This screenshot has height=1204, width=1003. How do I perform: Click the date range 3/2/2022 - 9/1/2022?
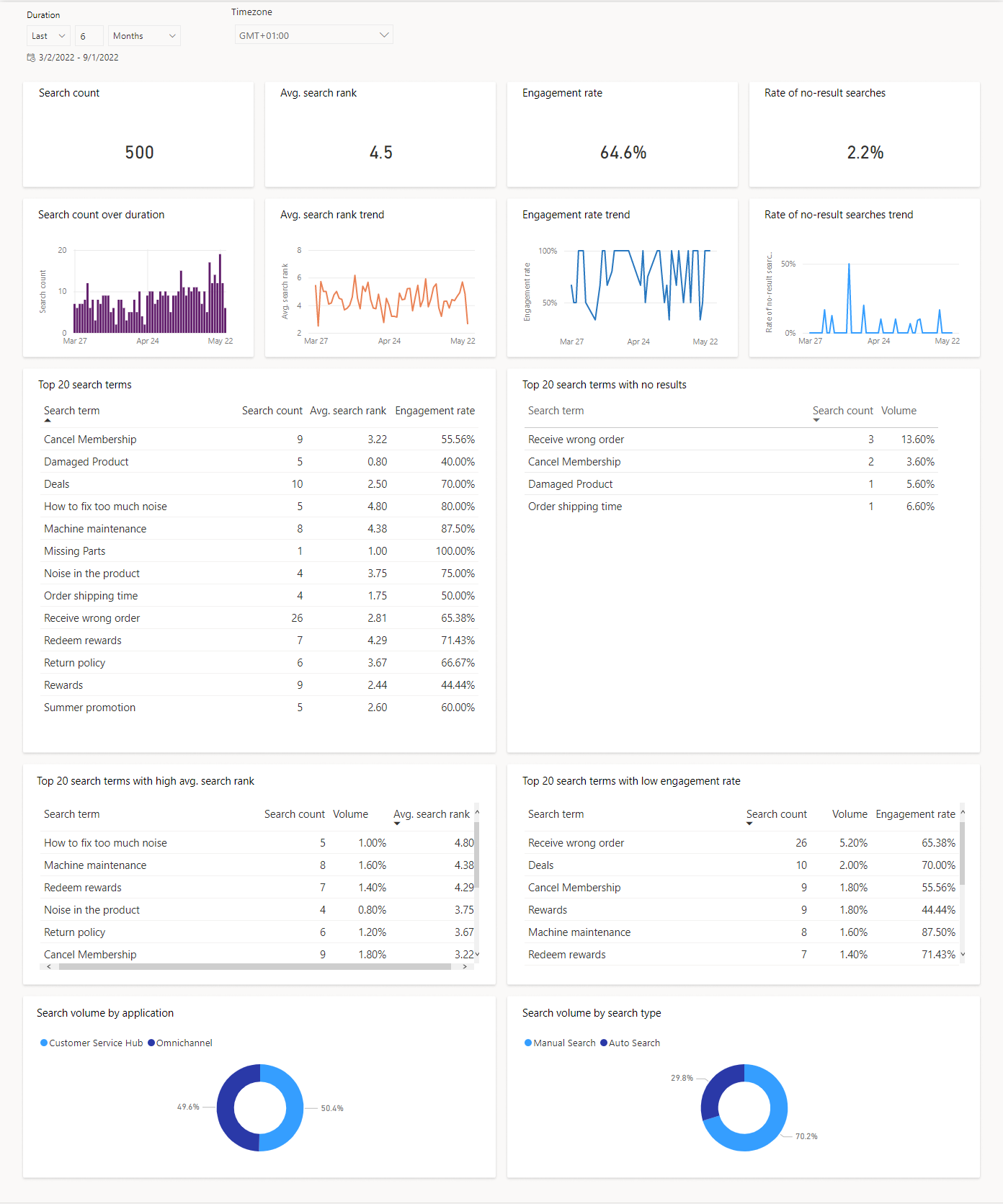point(79,58)
